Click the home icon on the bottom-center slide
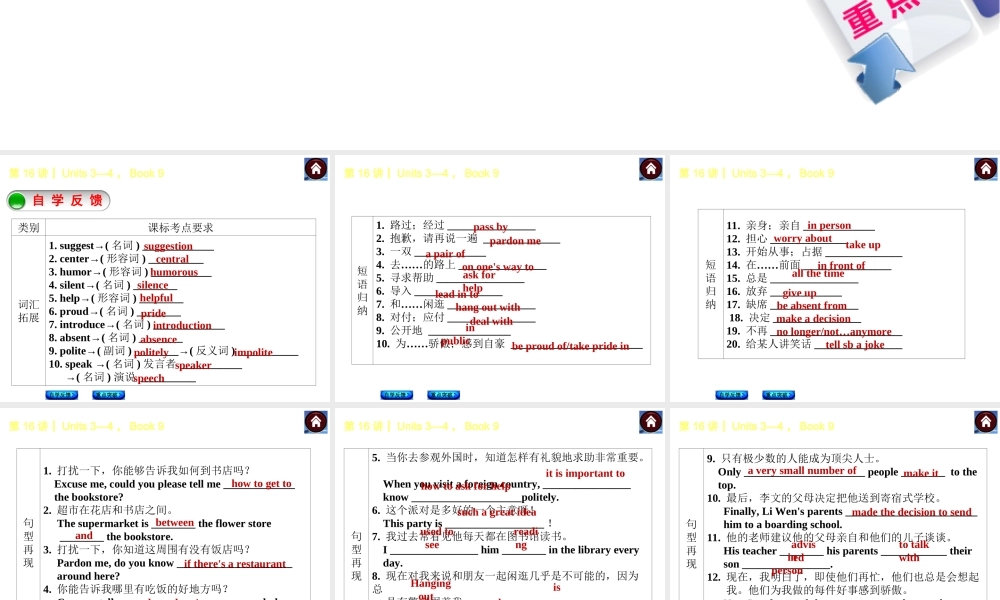 point(650,421)
